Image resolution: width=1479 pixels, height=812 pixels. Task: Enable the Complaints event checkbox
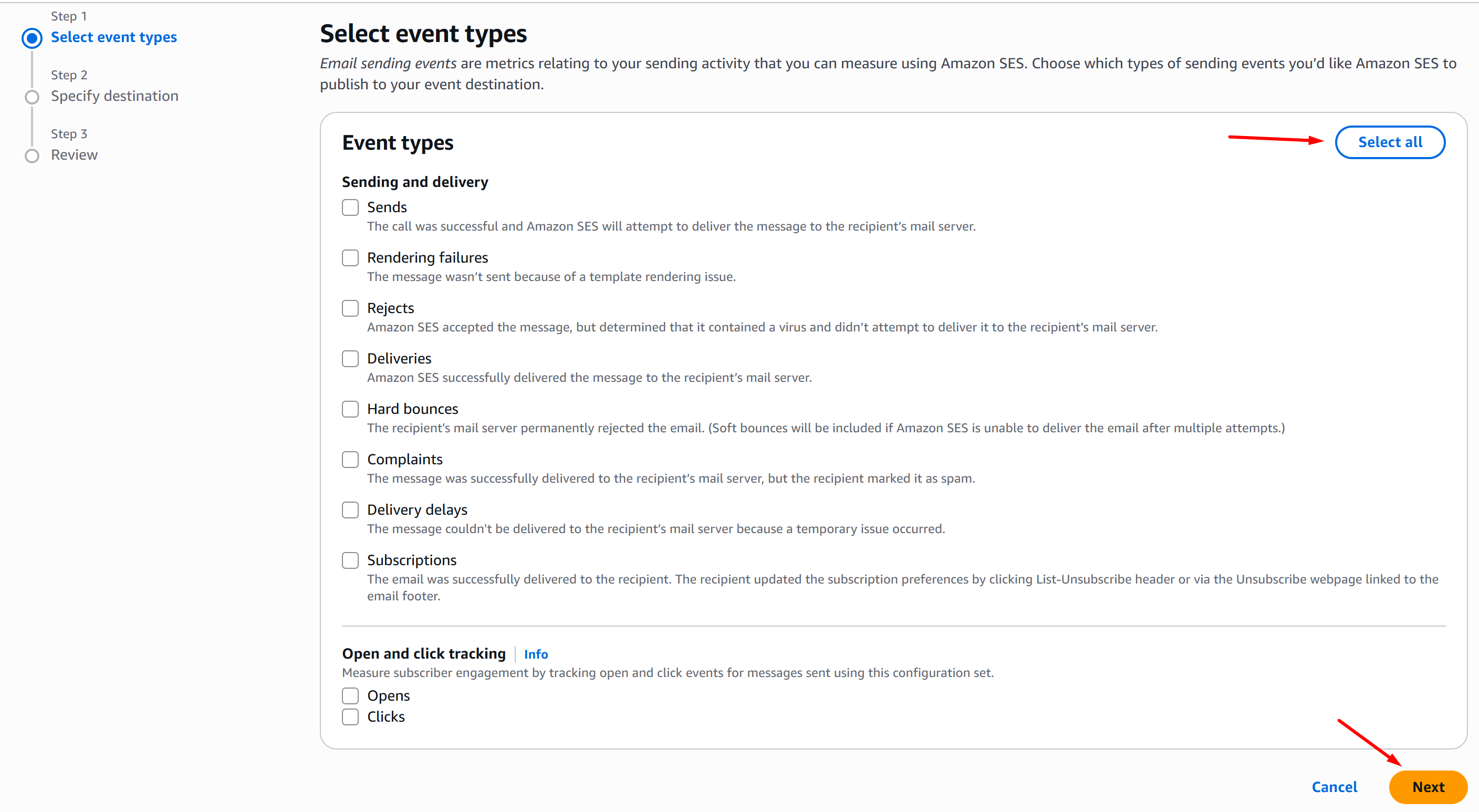pyautogui.click(x=350, y=460)
